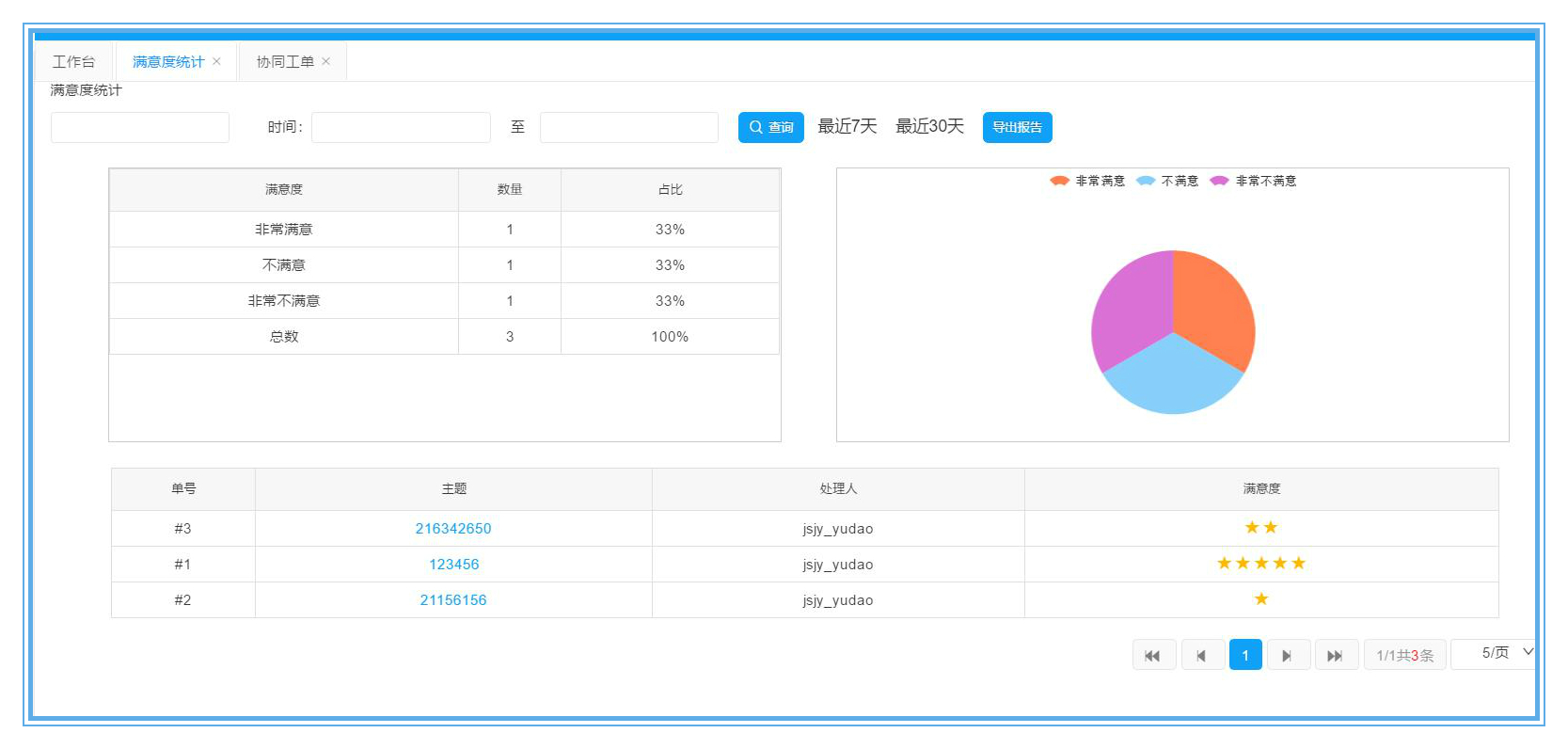Go to the next page
The image size is (1568, 749).
click(1288, 656)
